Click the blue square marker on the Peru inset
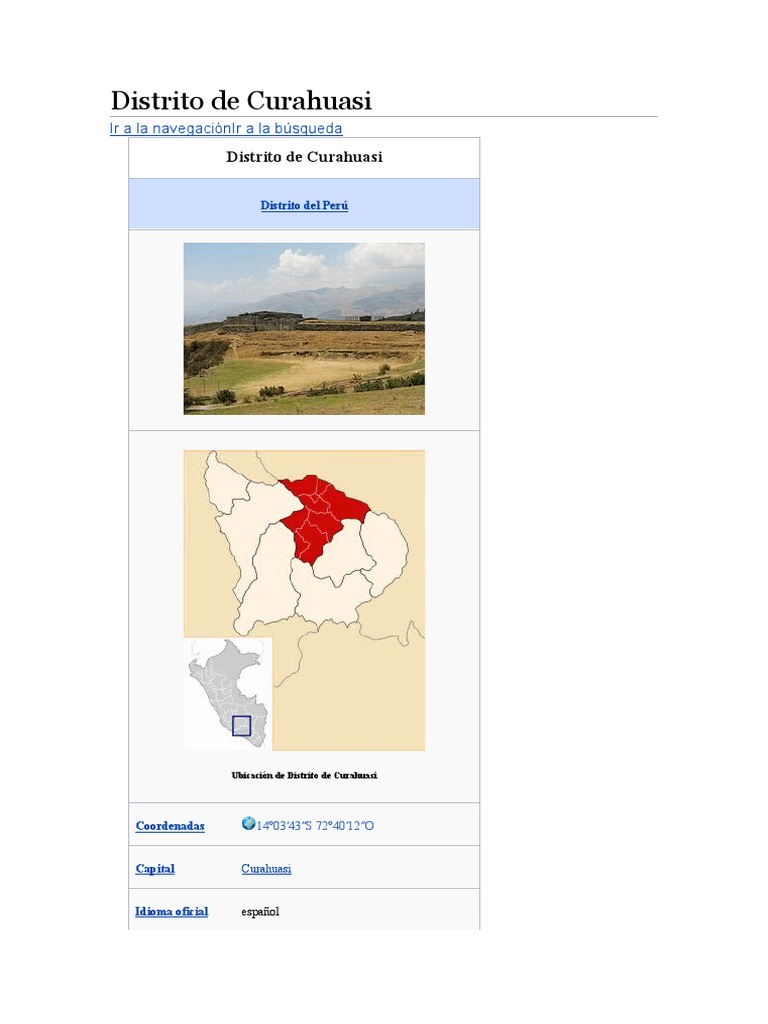The image size is (768, 1024). (x=241, y=726)
